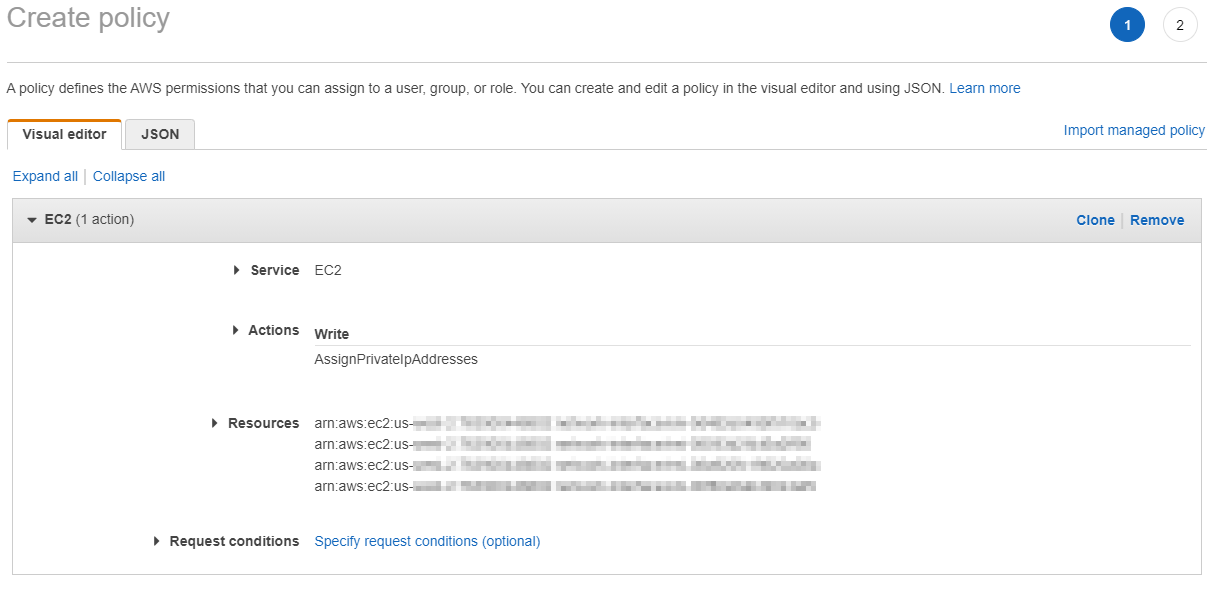Collapse the EC2 section triangle icon

pos(32,220)
